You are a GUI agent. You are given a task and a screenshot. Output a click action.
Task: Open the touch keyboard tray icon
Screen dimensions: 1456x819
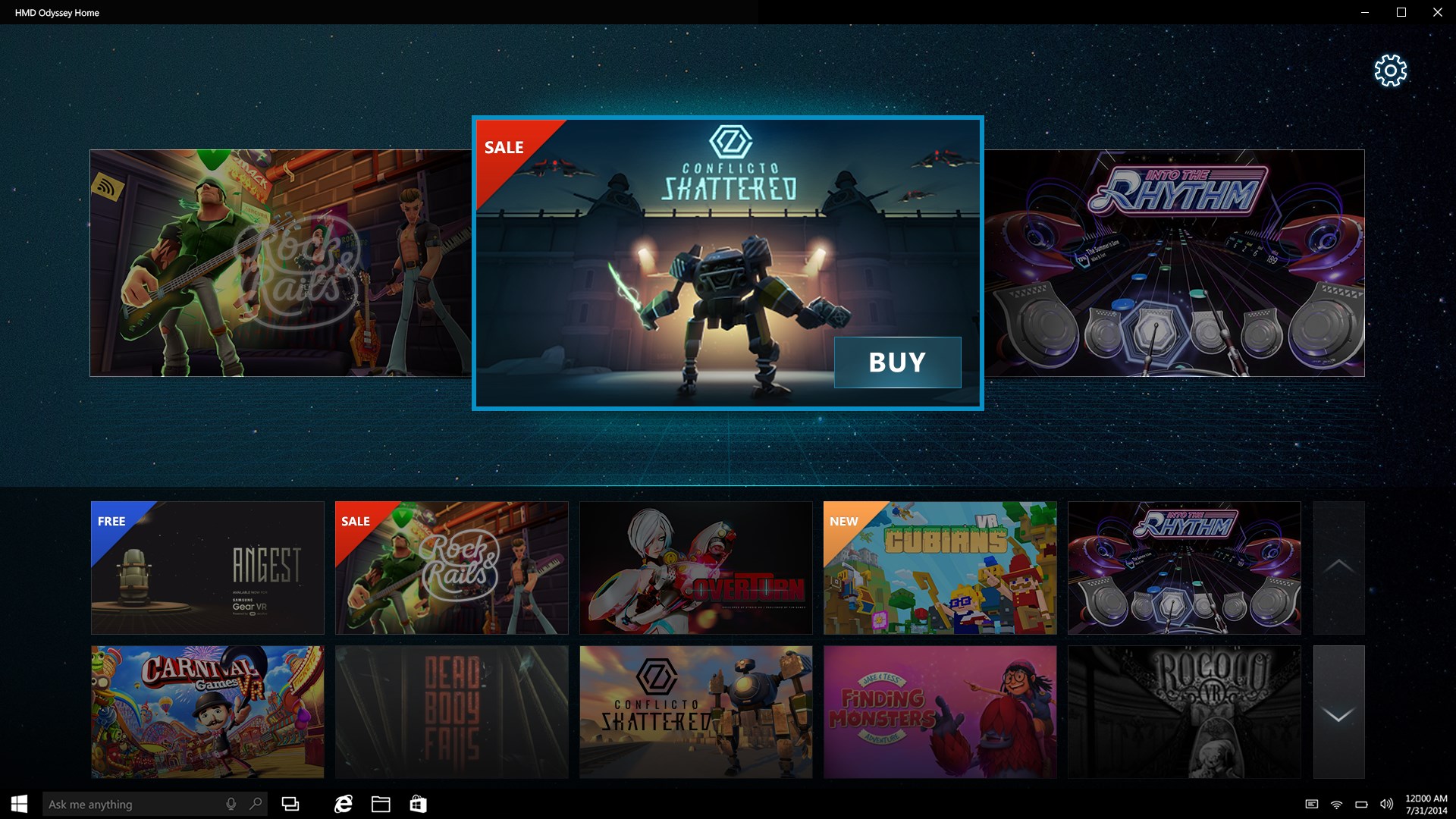1312,804
